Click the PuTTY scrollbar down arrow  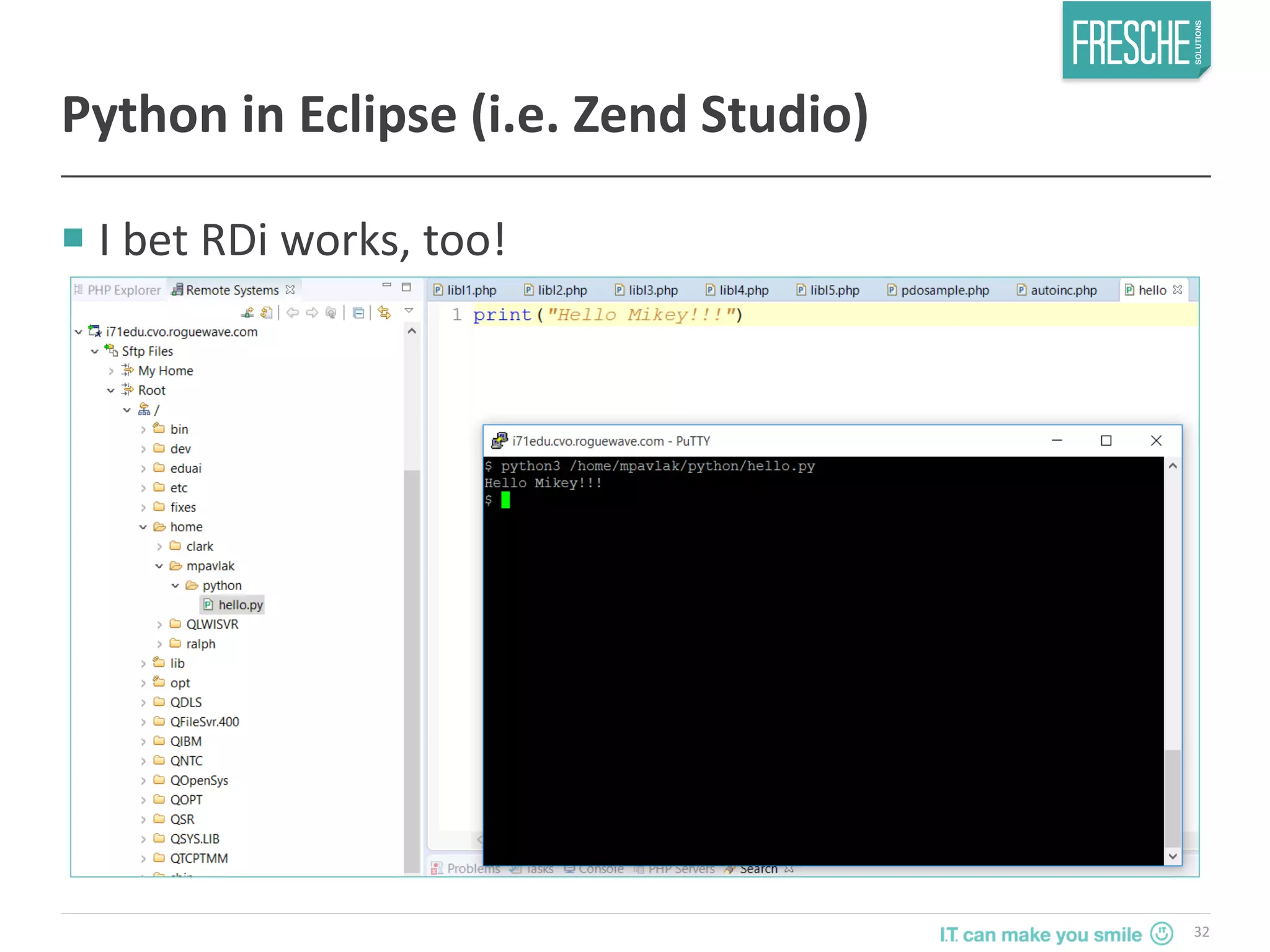click(1173, 857)
